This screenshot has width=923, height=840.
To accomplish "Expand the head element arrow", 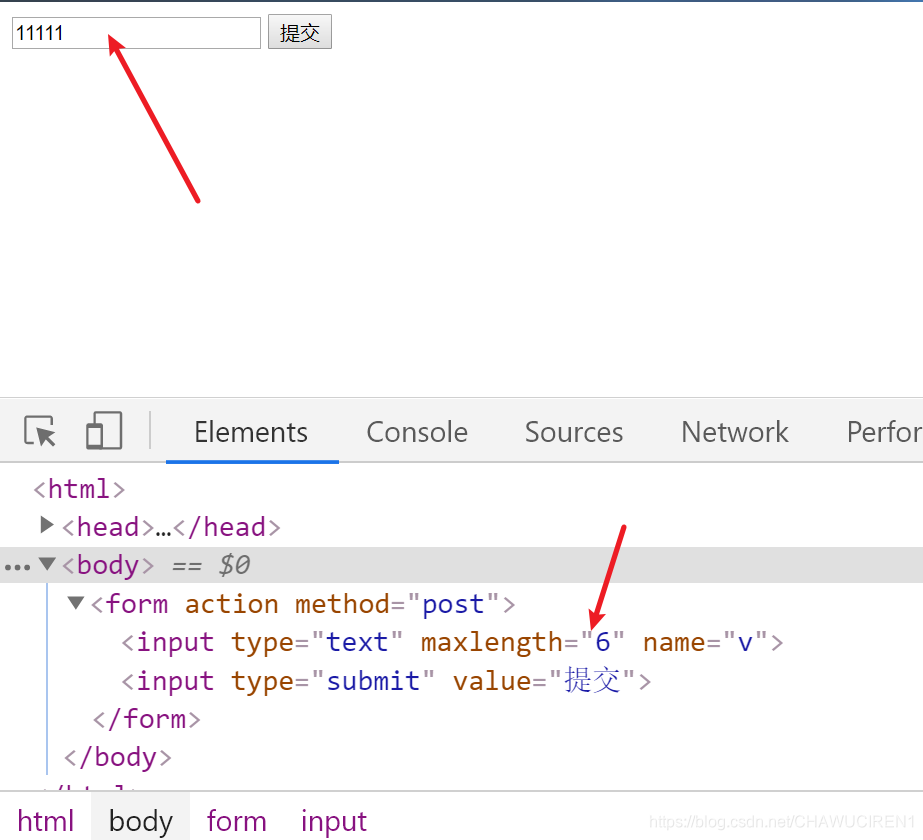I will (47, 524).
